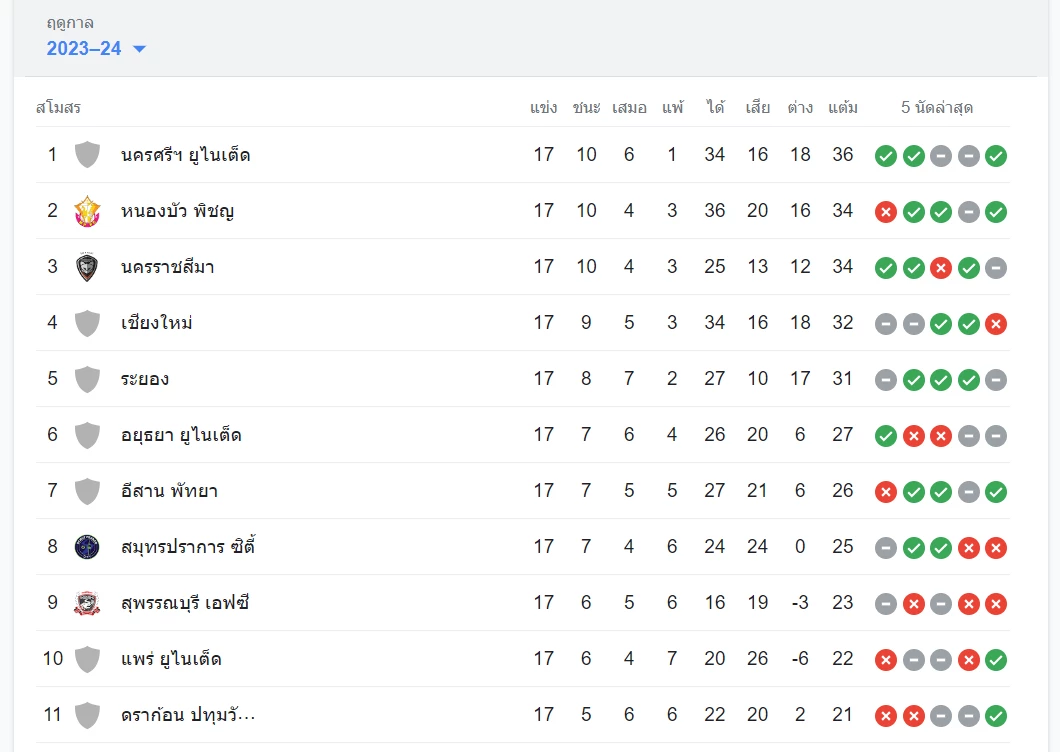Click เชียงใหม่'s latest match loss icon
The height and width of the screenshot is (752, 1060).
(x=995, y=324)
